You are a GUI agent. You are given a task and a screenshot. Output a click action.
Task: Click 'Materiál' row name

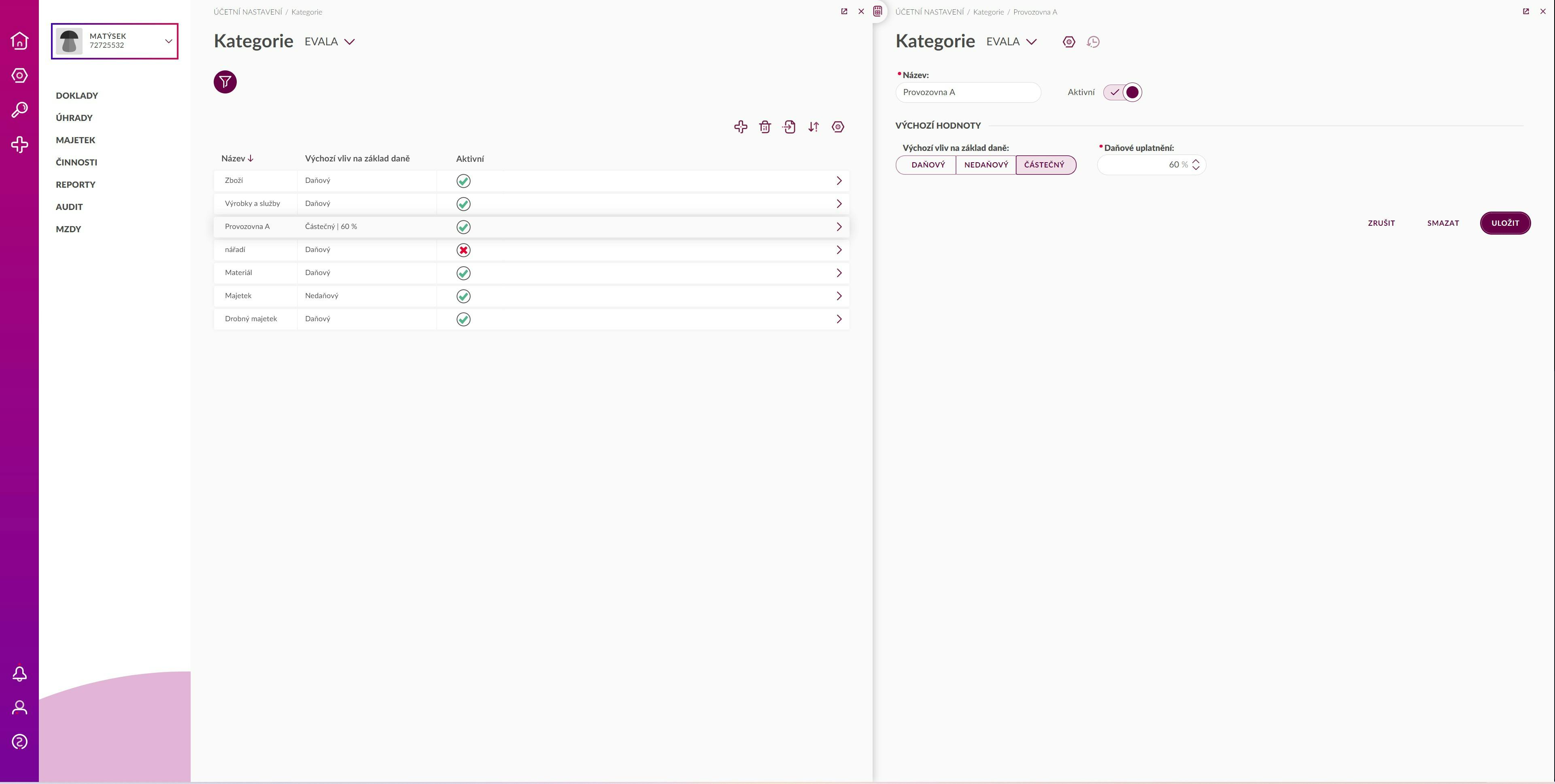(x=238, y=273)
